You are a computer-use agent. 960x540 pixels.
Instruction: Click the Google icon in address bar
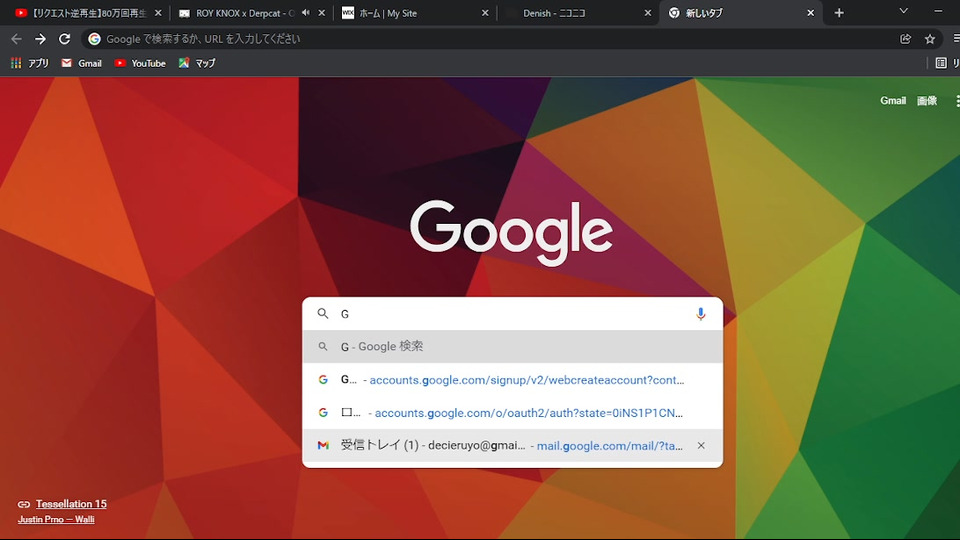pos(94,39)
